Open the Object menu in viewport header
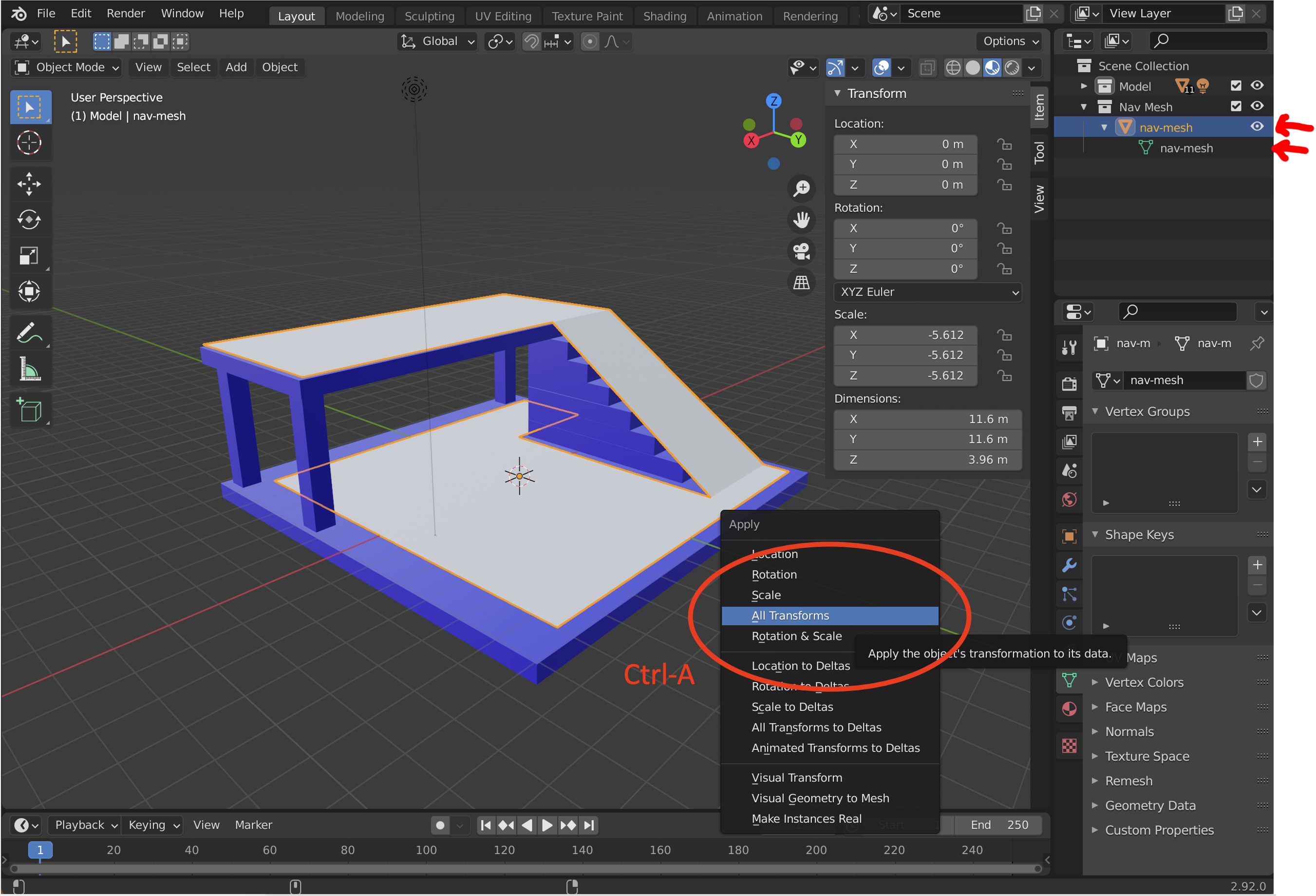1316x896 pixels. click(279, 67)
